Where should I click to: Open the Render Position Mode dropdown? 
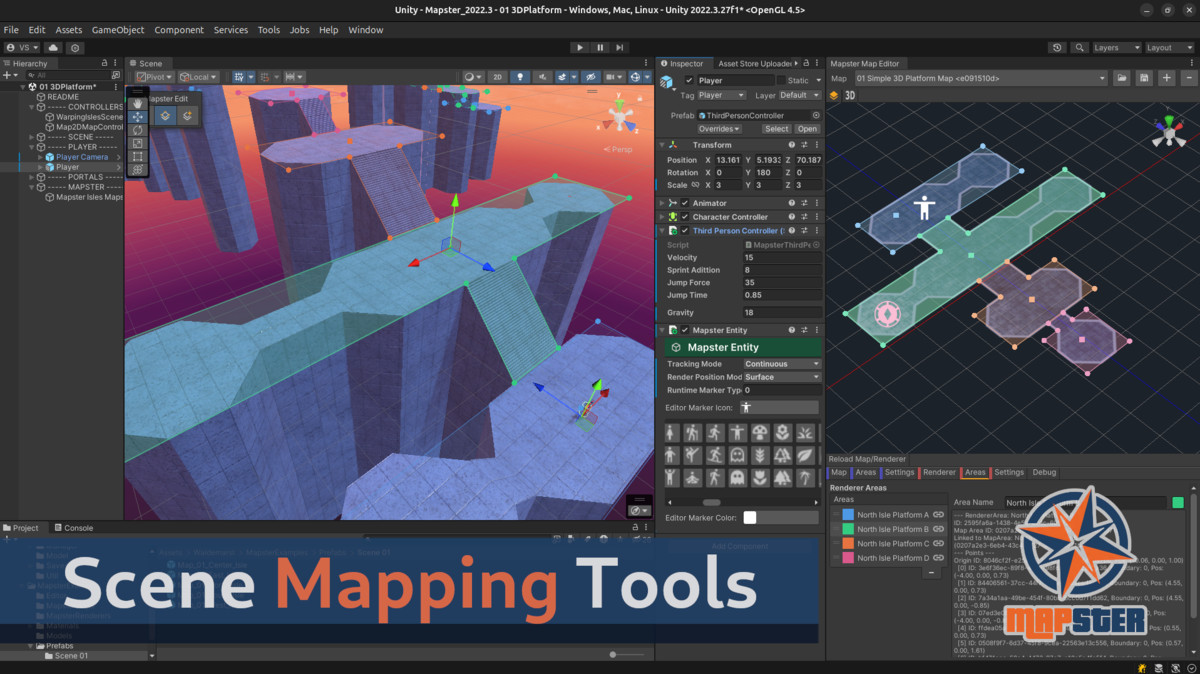pos(782,377)
